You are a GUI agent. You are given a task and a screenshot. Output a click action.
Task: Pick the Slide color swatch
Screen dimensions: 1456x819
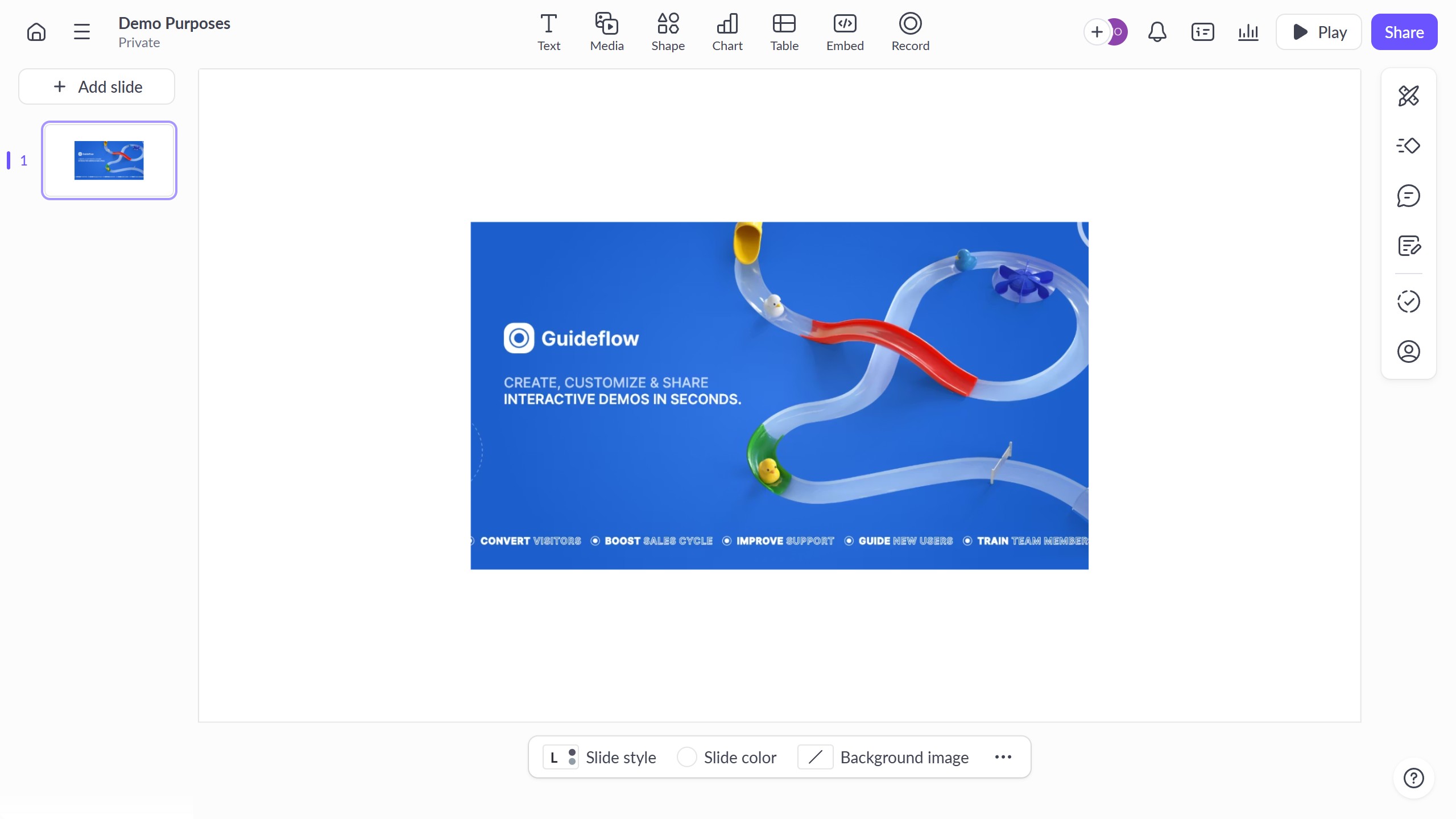coord(686,757)
